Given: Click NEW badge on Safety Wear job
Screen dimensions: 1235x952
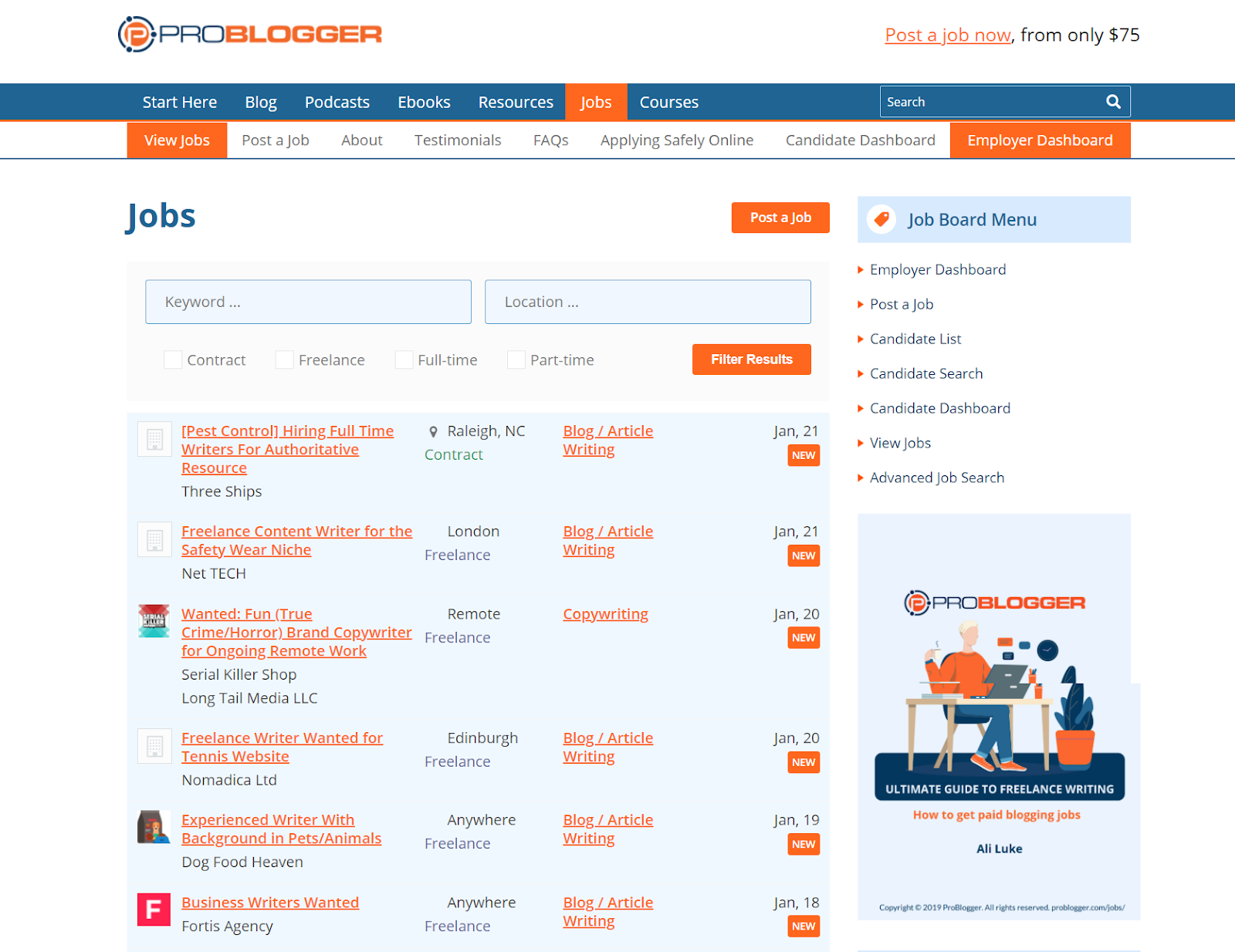Looking at the screenshot, I should coord(804,555).
